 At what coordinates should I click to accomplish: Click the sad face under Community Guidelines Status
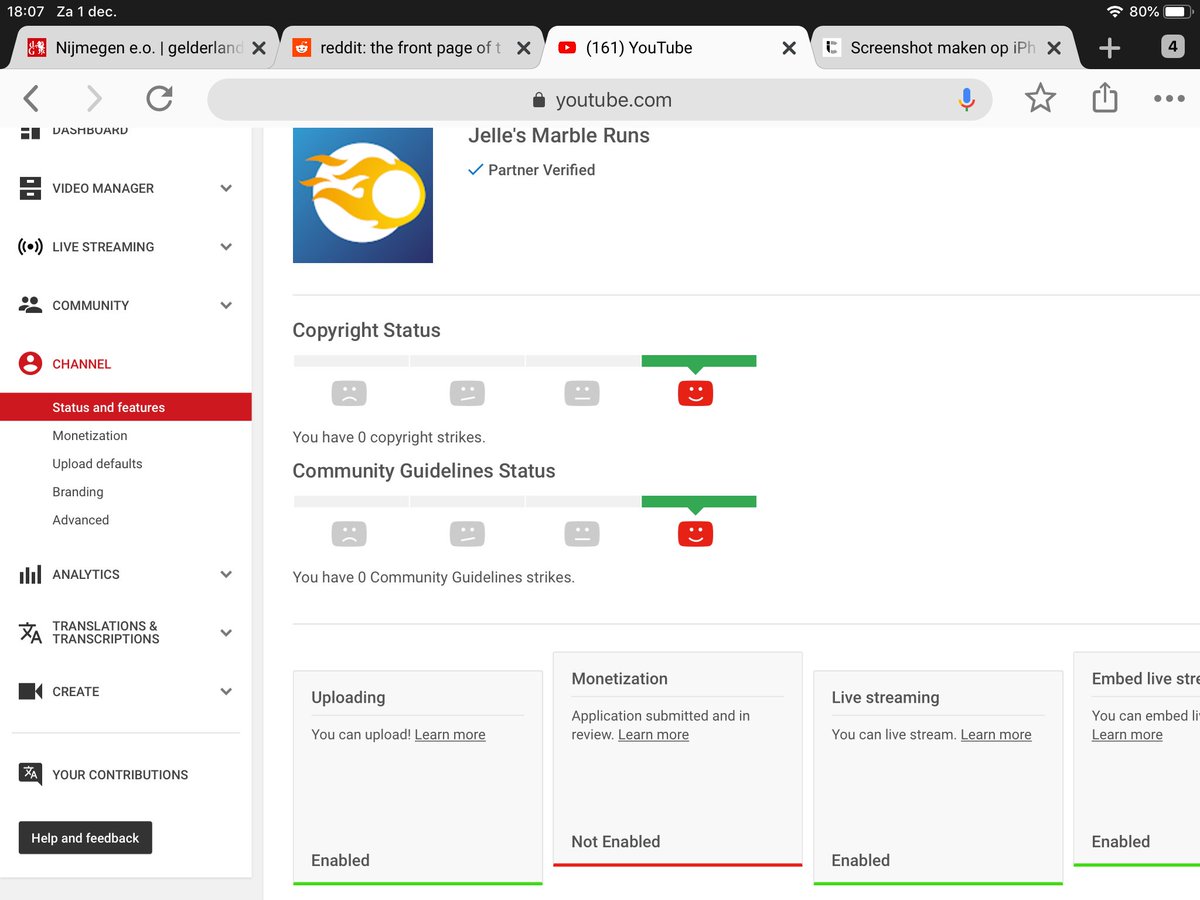349,534
